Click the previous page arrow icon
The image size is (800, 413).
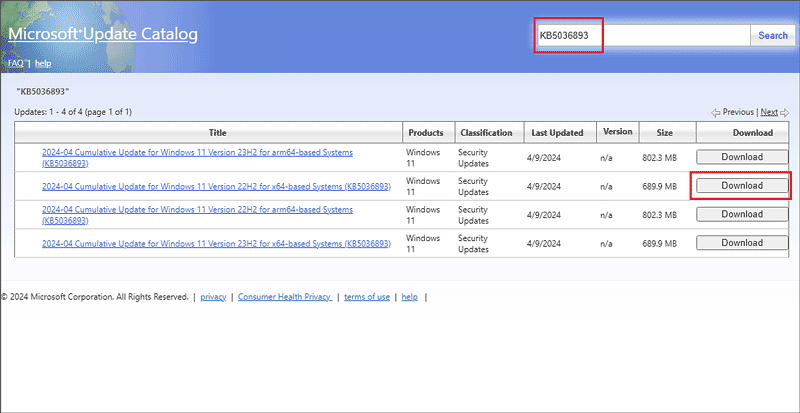(x=715, y=112)
